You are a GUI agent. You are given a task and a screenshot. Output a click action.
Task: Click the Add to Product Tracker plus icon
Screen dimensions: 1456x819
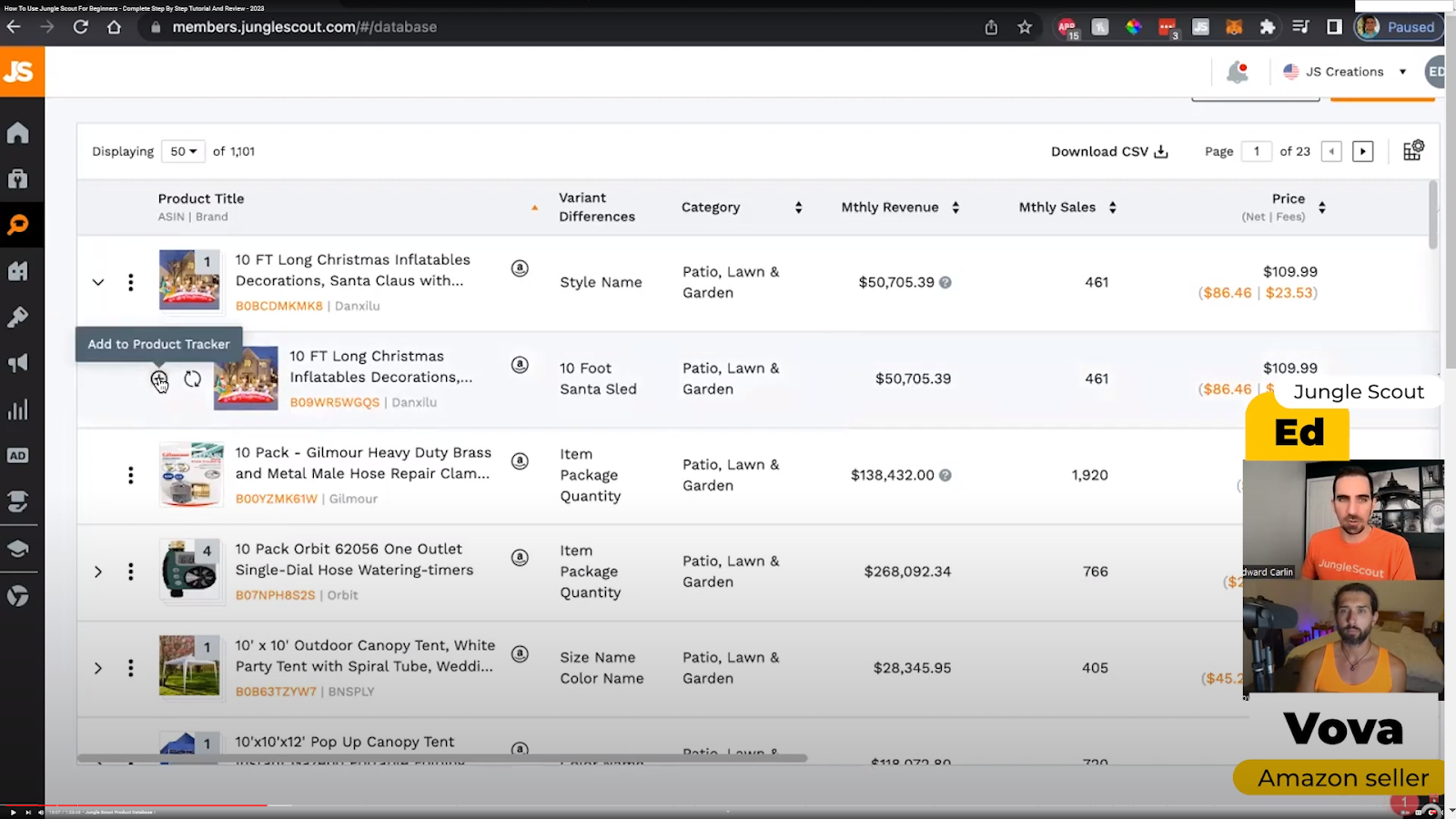point(158,379)
